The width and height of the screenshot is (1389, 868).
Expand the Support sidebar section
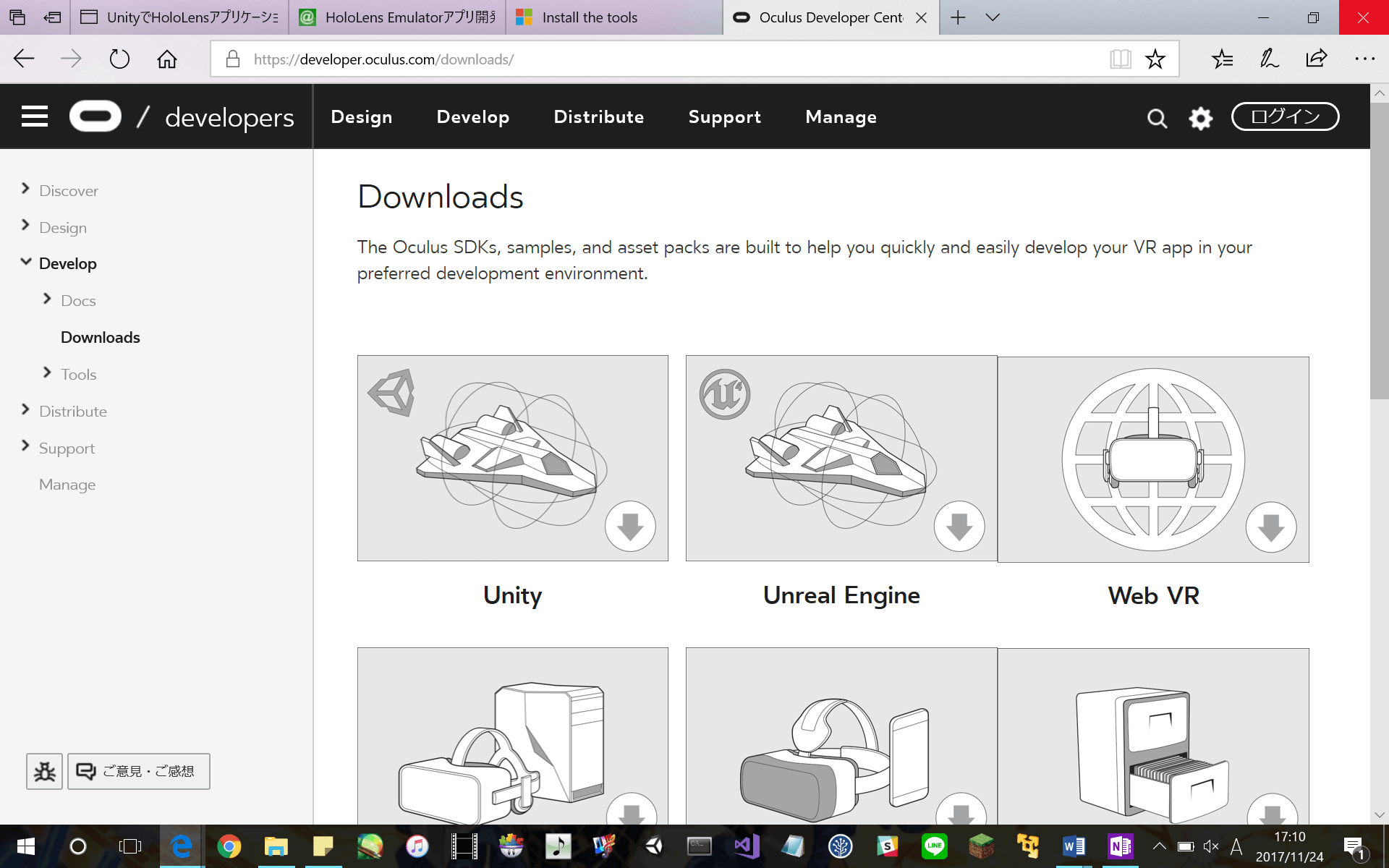[26, 446]
